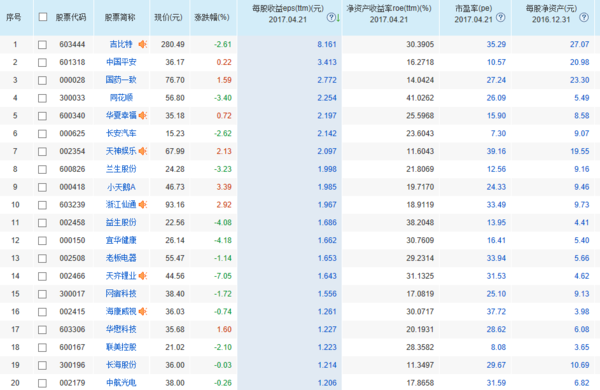Check the box for stock 000150
Viewport: 600px width, 390px height.
click(42, 241)
